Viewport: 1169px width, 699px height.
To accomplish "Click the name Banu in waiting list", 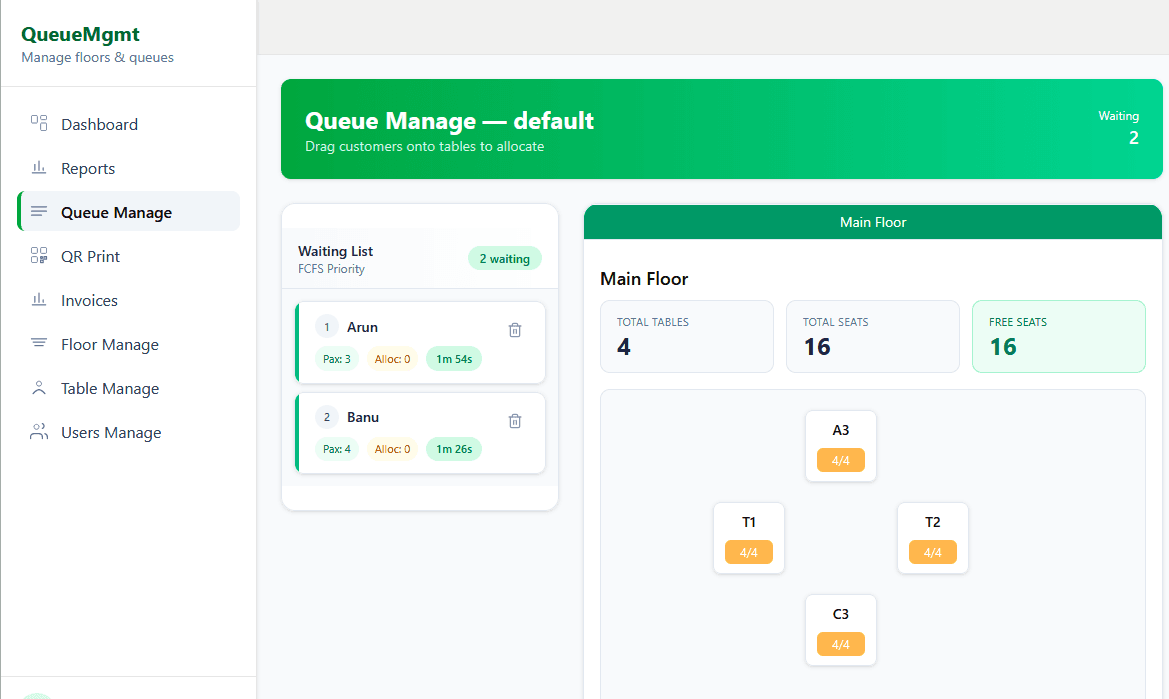I will coord(363,417).
